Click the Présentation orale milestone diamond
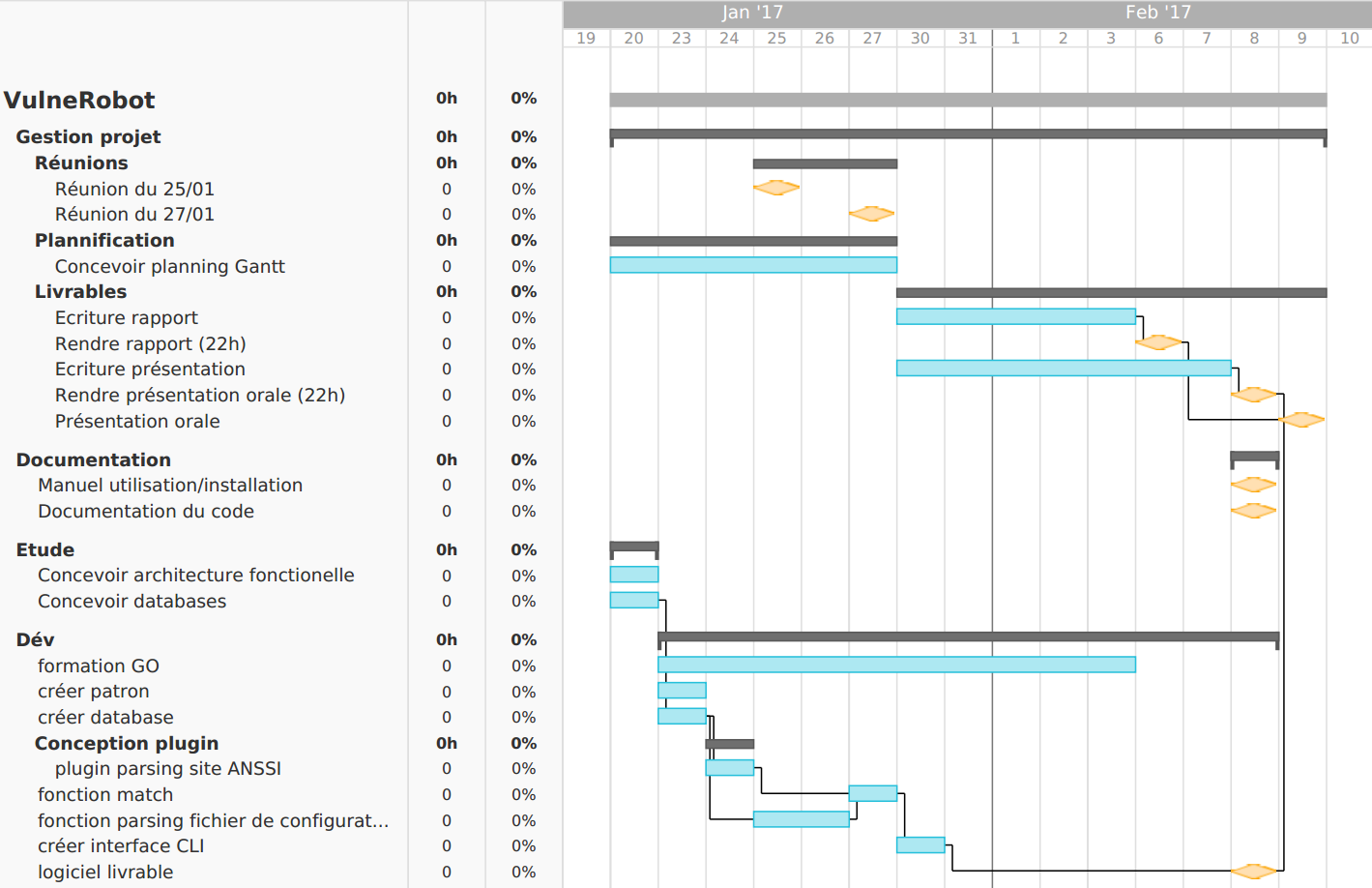 click(x=1301, y=420)
